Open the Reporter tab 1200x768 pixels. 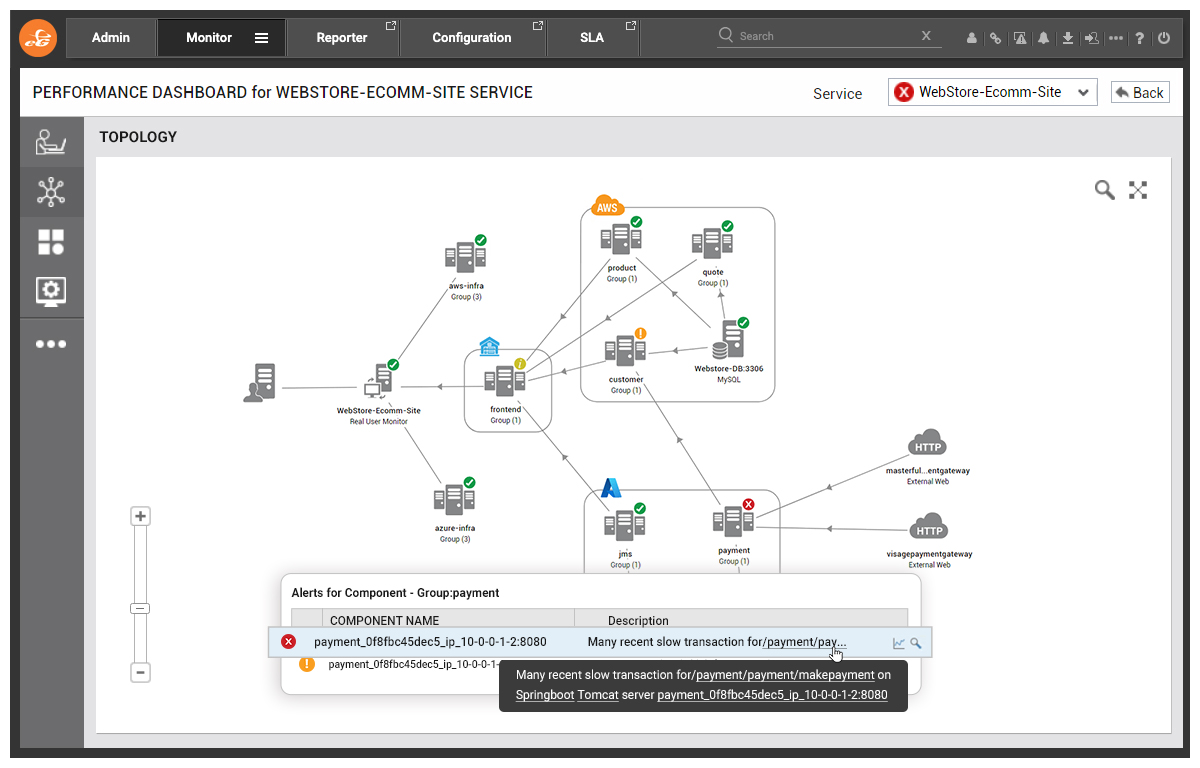(342, 38)
